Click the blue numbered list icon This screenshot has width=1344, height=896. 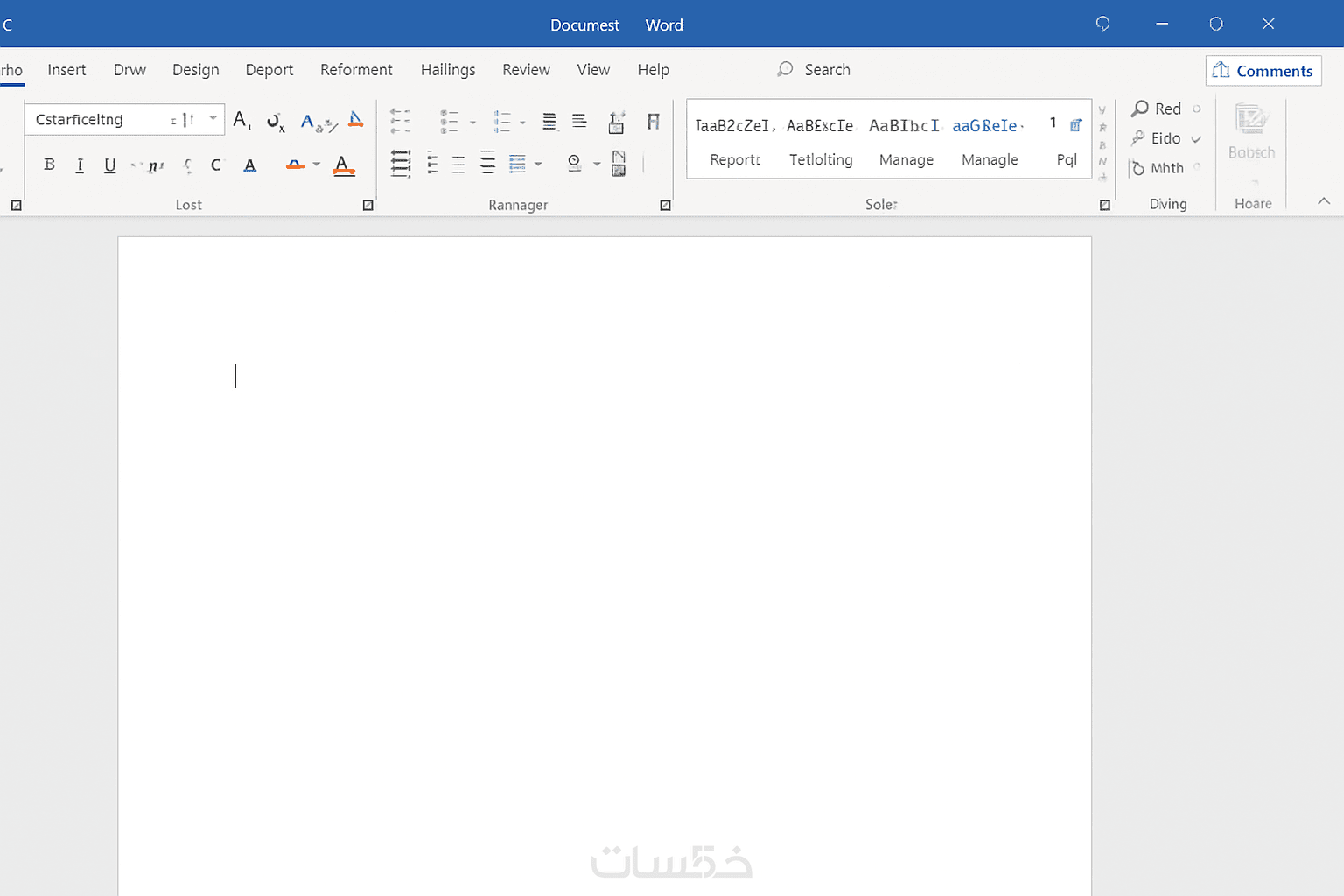click(x=502, y=121)
